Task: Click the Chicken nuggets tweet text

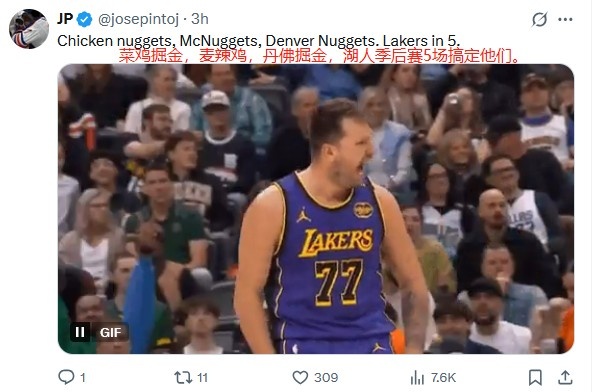Action: 258,41
